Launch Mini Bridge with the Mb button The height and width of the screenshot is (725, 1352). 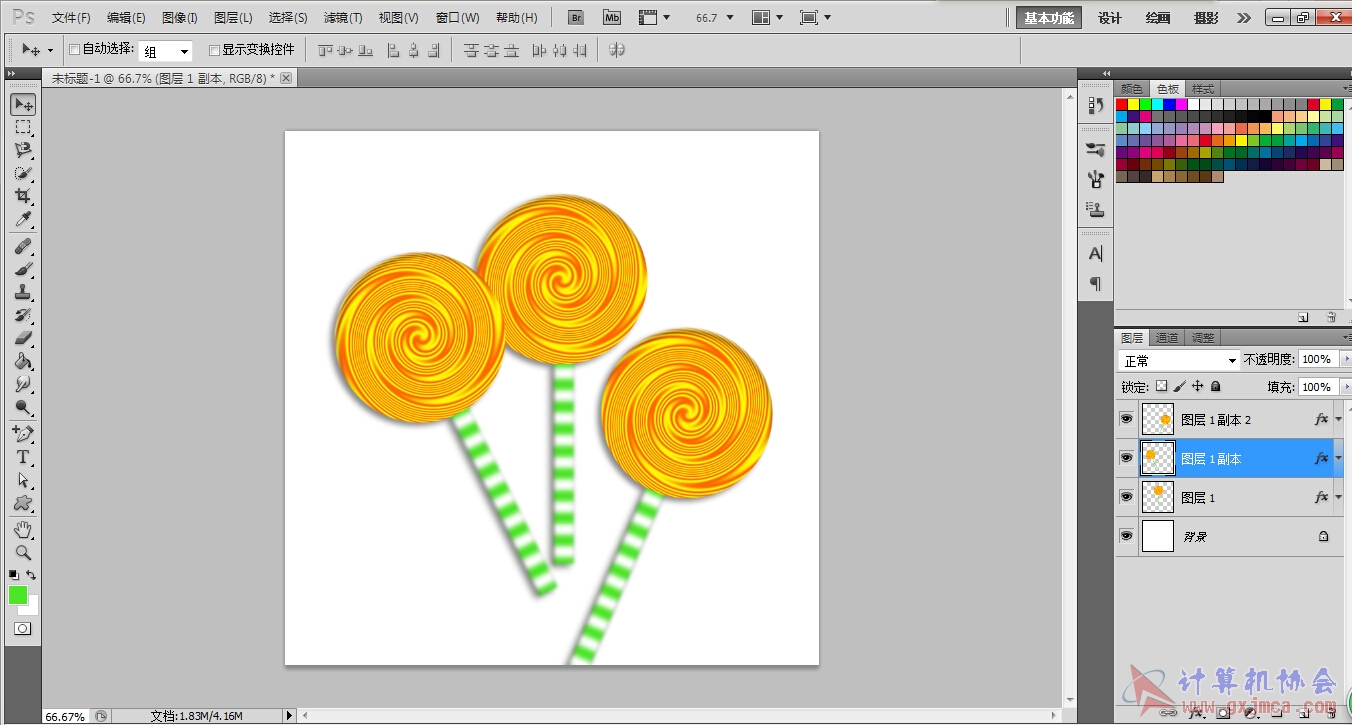tap(612, 18)
